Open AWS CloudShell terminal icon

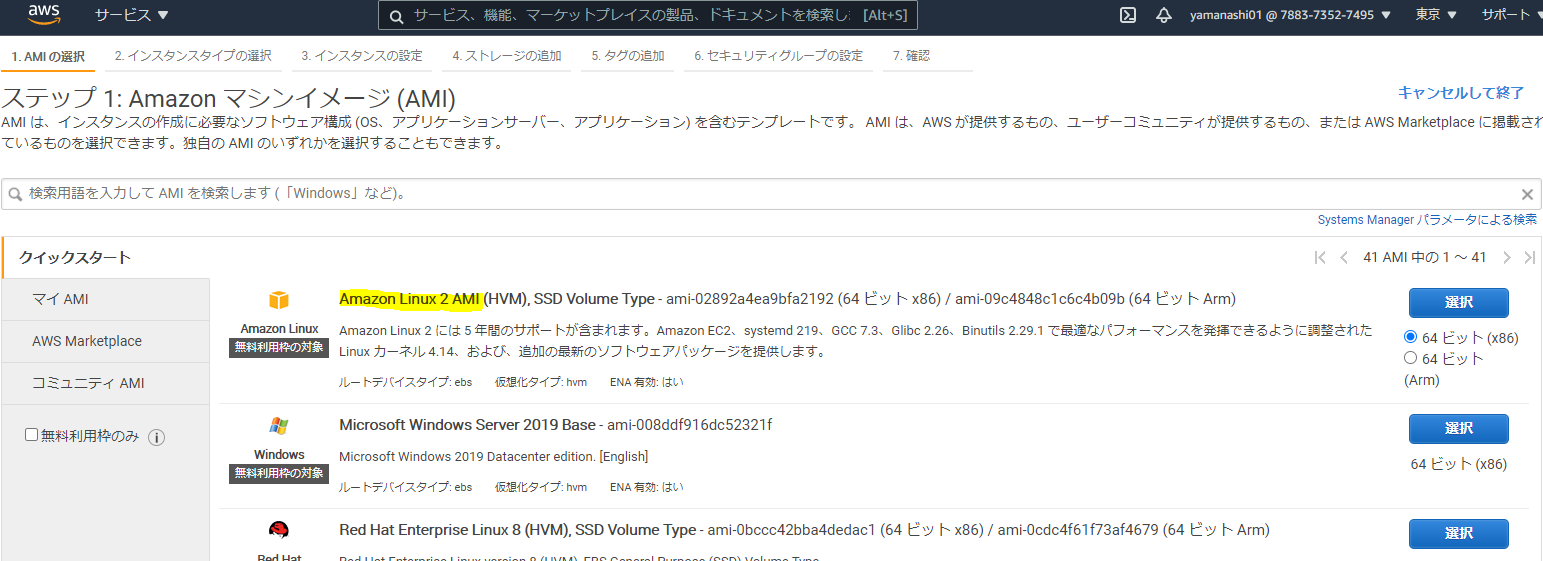click(x=1128, y=15)
